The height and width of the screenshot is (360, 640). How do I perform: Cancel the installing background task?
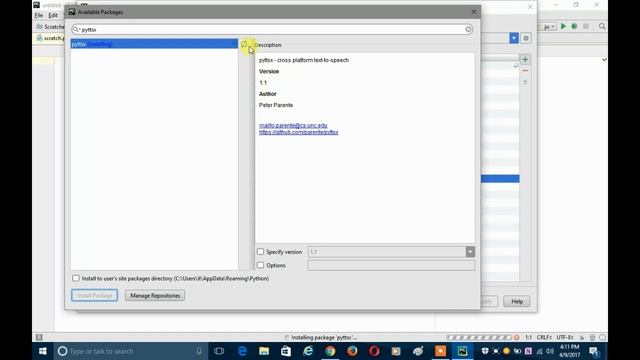pyautogui.click(x=517, y=338)
